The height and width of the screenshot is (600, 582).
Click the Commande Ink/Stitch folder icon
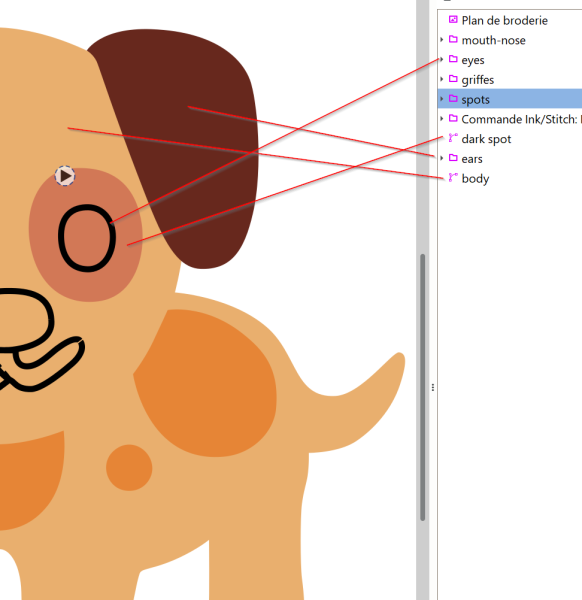click(x=453, y=119)
